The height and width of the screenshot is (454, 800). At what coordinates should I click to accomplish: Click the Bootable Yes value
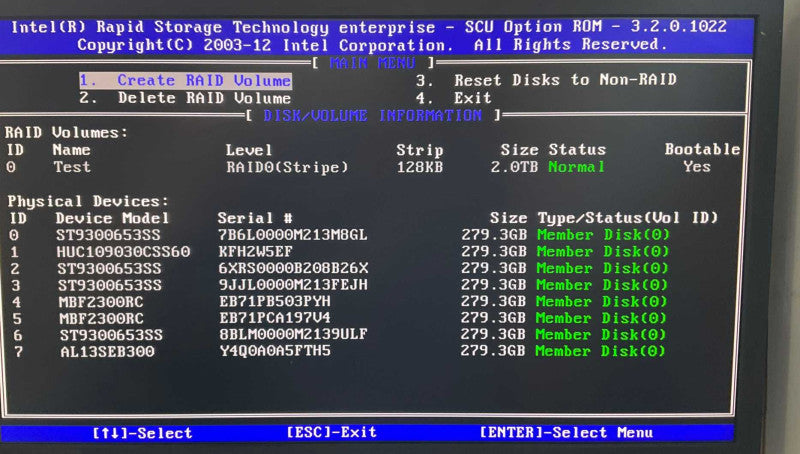click(x=697, y=166)
